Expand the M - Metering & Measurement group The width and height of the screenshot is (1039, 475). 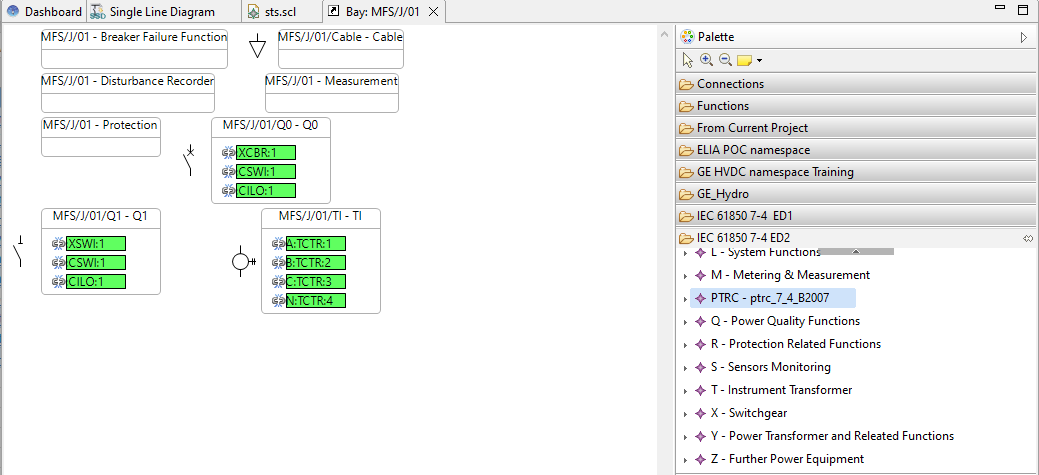pyautogui.click(x=685, y=275)
